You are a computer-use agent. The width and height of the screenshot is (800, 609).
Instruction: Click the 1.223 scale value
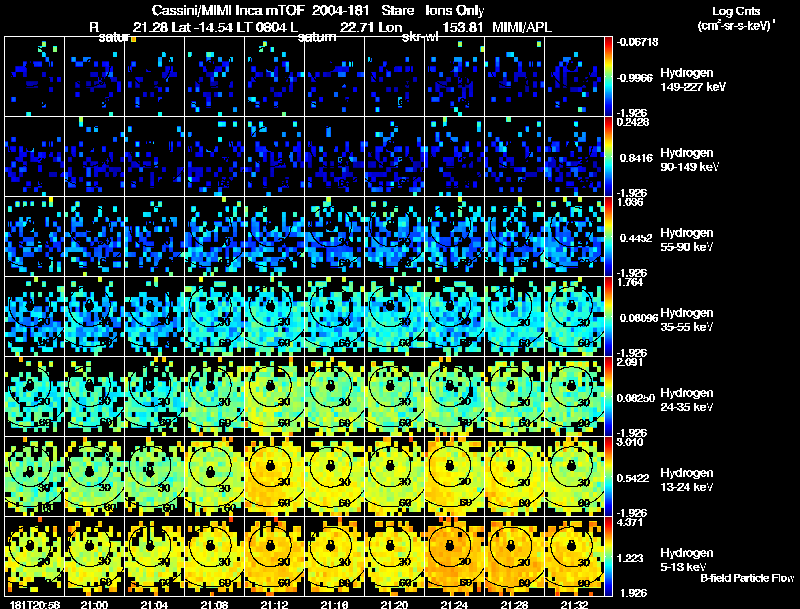tap(632, 559)
